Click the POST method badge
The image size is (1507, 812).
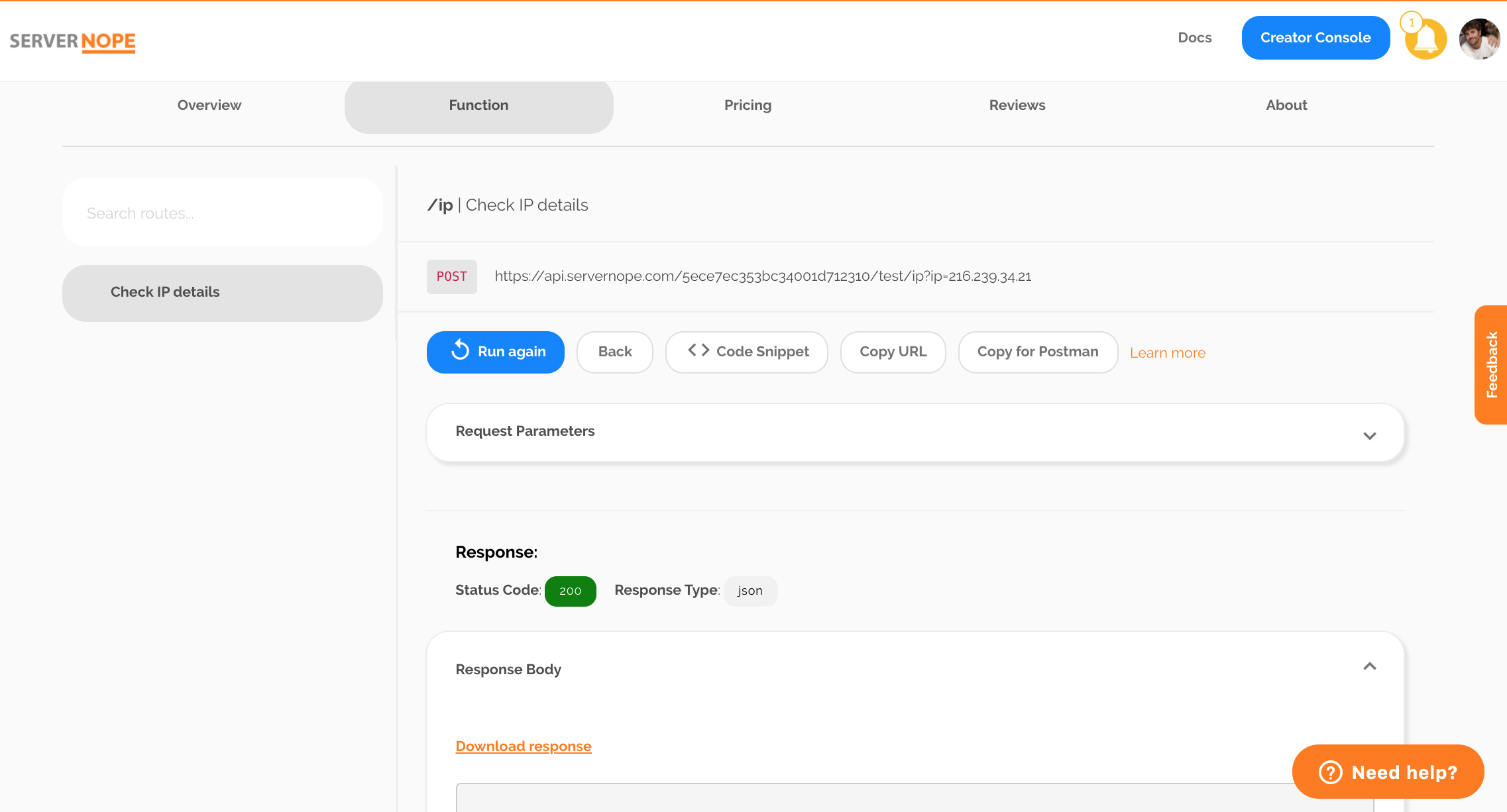tap(451, 277)
